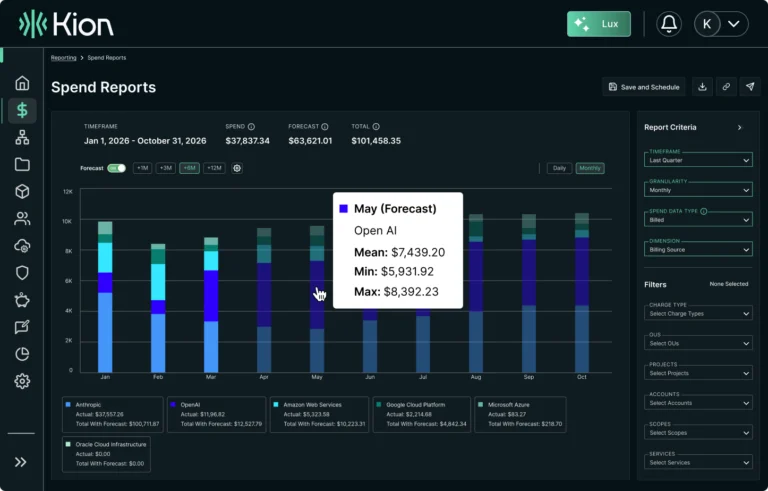Copy the report link icon
The width and height of the screenshot is (768, 491).
[x=726, y=87]
